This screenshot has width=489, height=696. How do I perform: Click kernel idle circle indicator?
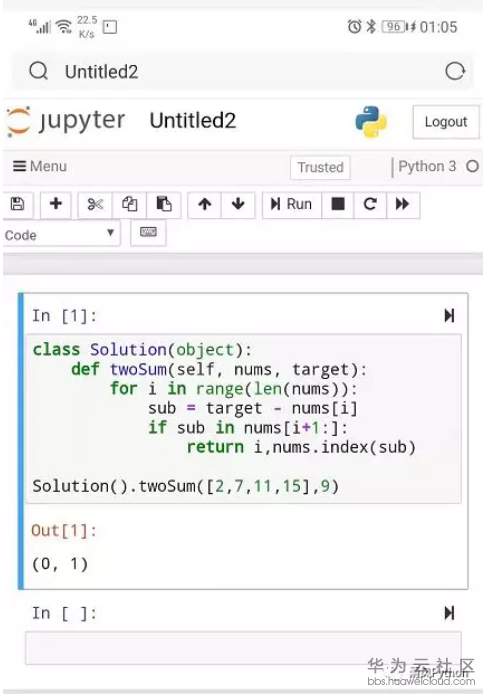(x=473, y=166)
